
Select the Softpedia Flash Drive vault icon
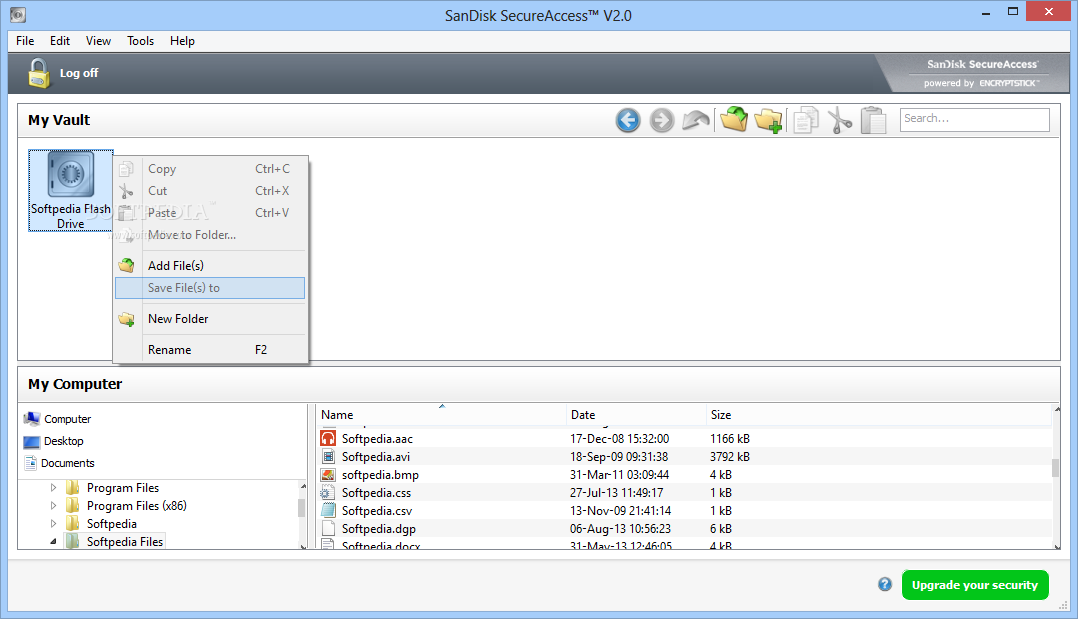[x=71, y=191]
